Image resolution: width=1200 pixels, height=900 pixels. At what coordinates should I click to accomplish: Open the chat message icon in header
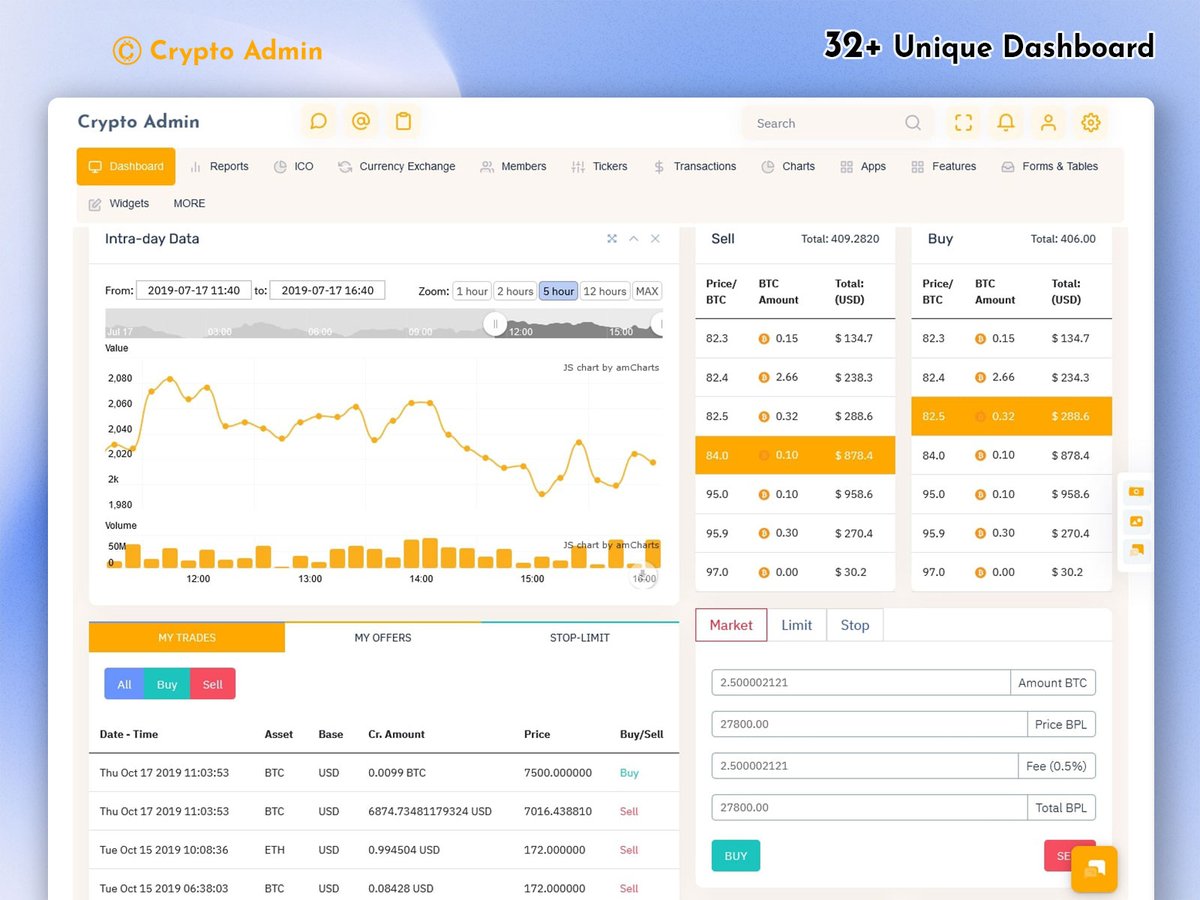pyautogui.click(x=318, y=120)
